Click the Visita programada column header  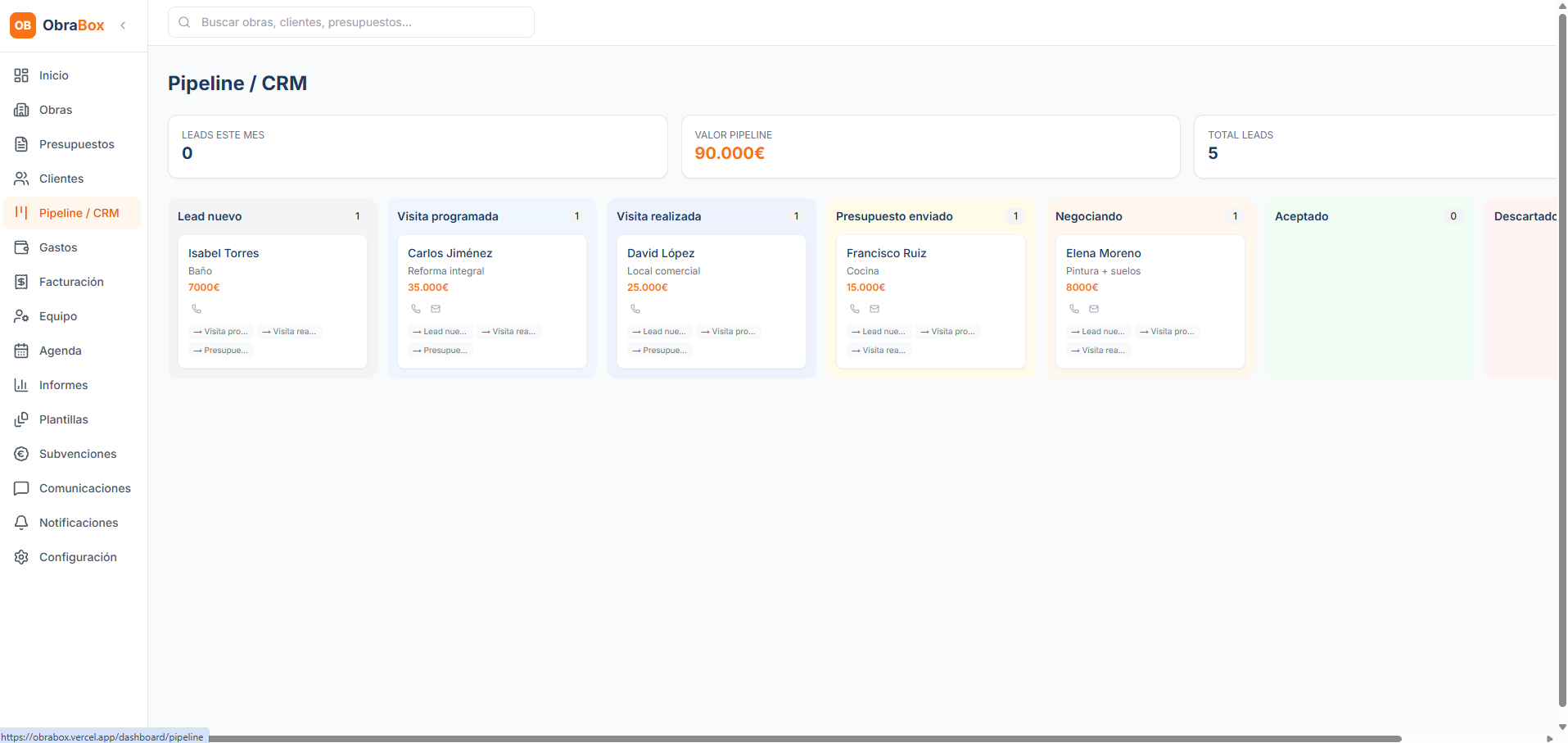coord(448,216)
